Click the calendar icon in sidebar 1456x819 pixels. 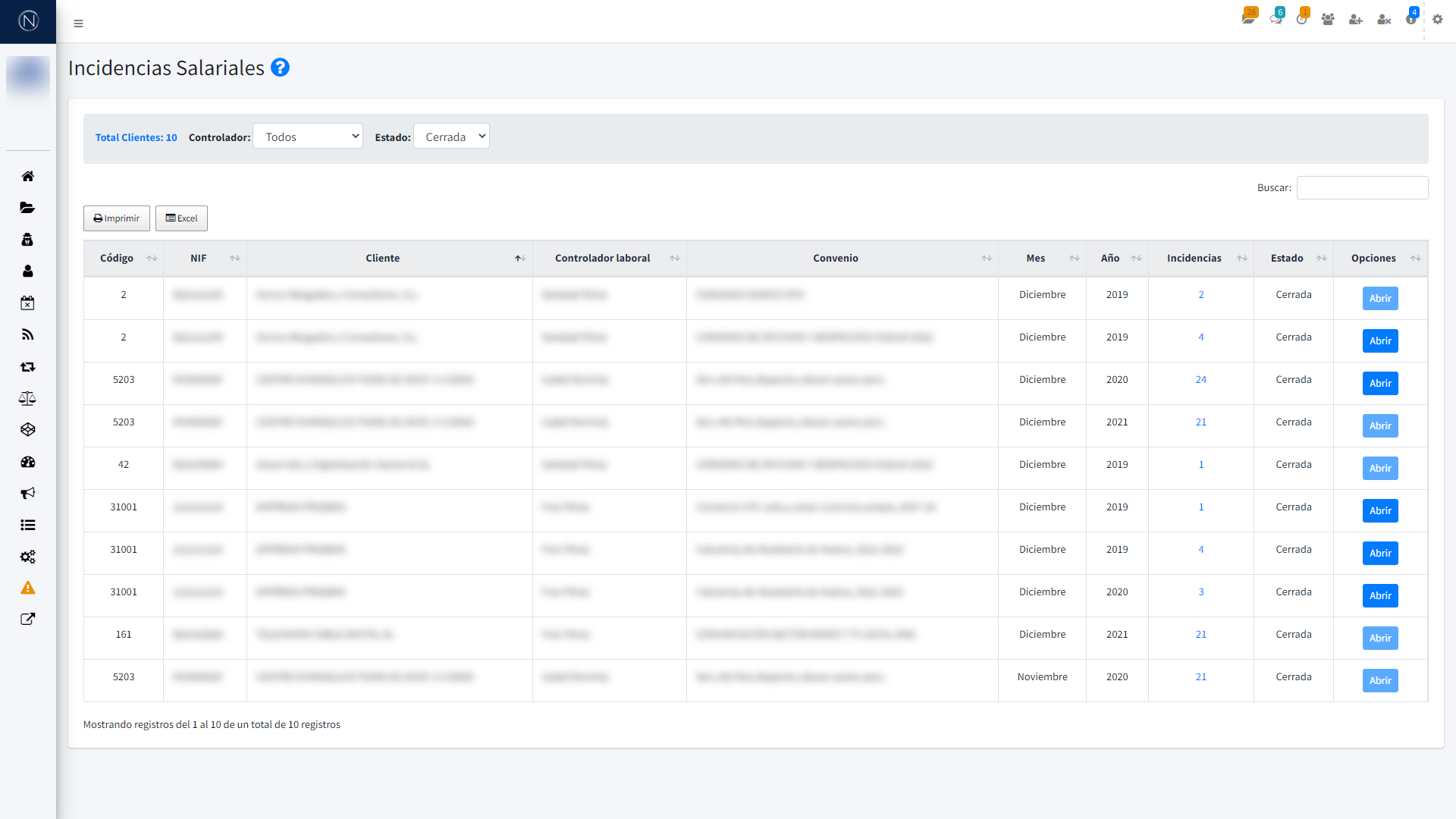tap(28, 303)
